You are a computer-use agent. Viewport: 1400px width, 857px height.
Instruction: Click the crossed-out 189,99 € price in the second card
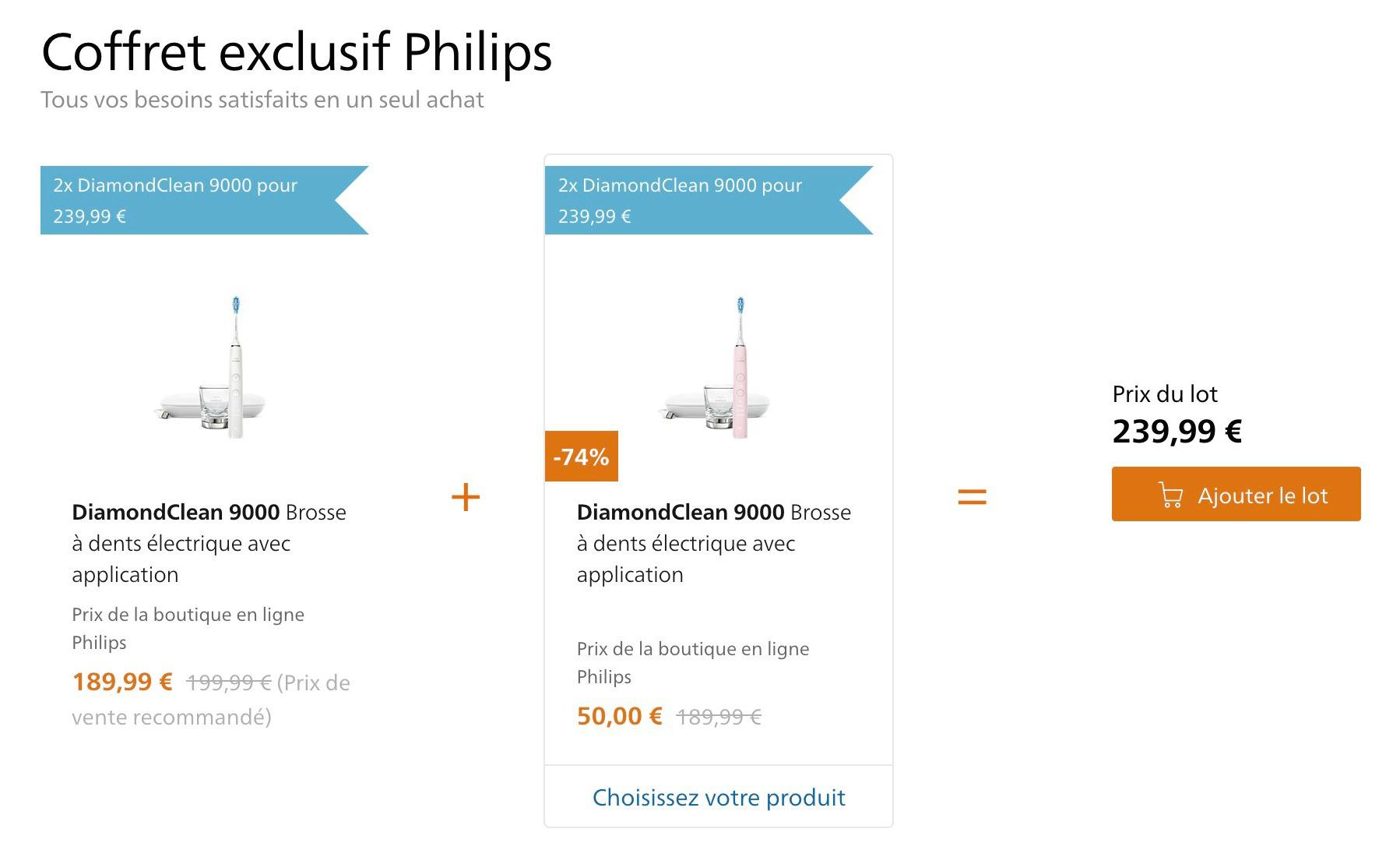point(719,717)
